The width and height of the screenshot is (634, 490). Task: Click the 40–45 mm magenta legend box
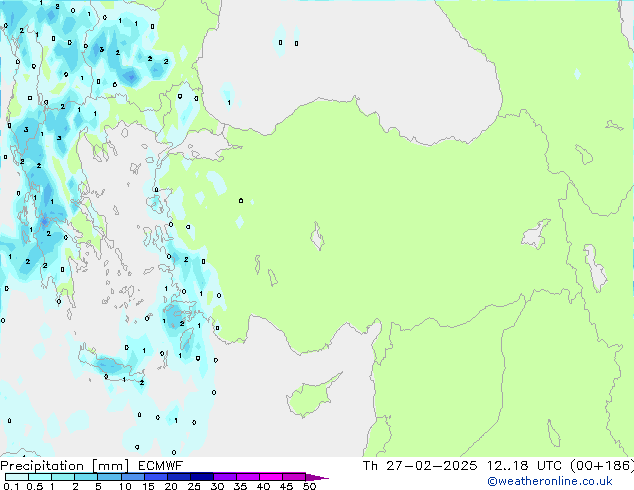(271, 477)
